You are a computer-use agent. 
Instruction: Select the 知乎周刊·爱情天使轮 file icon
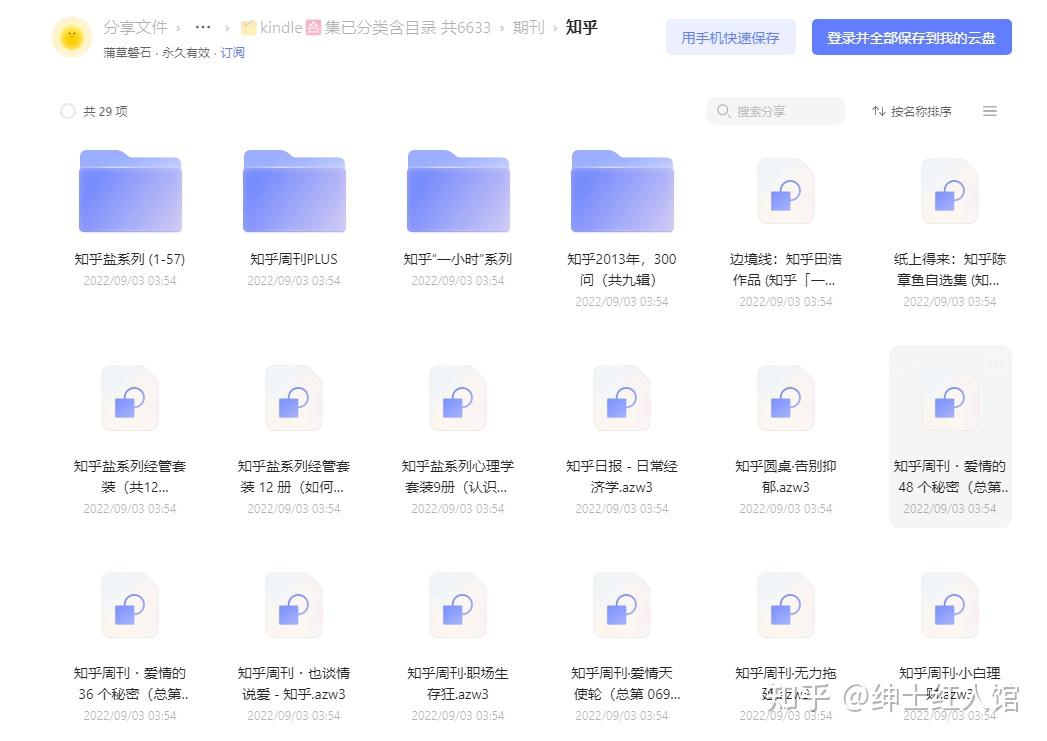click(622, 605)
